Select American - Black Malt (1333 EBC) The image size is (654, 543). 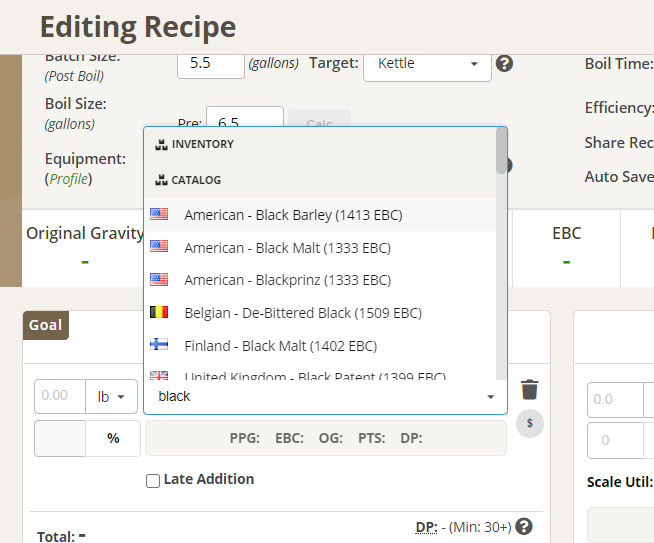click(287, 247)
